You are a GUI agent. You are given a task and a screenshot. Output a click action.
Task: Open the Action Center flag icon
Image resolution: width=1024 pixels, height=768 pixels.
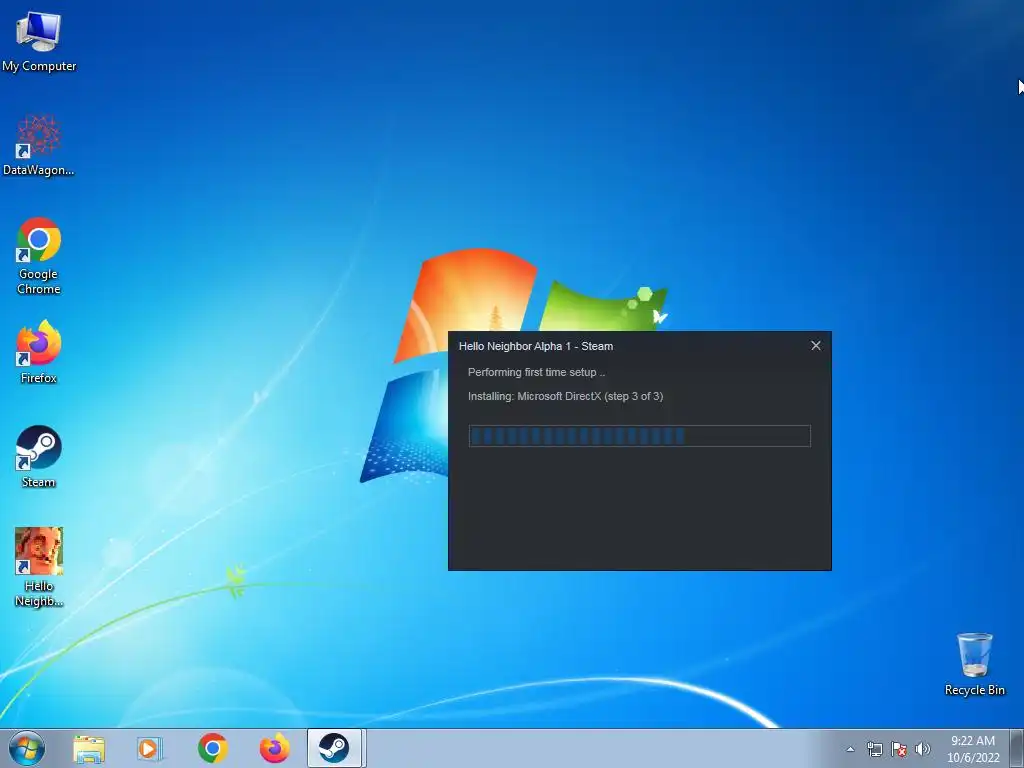point(899,749)
